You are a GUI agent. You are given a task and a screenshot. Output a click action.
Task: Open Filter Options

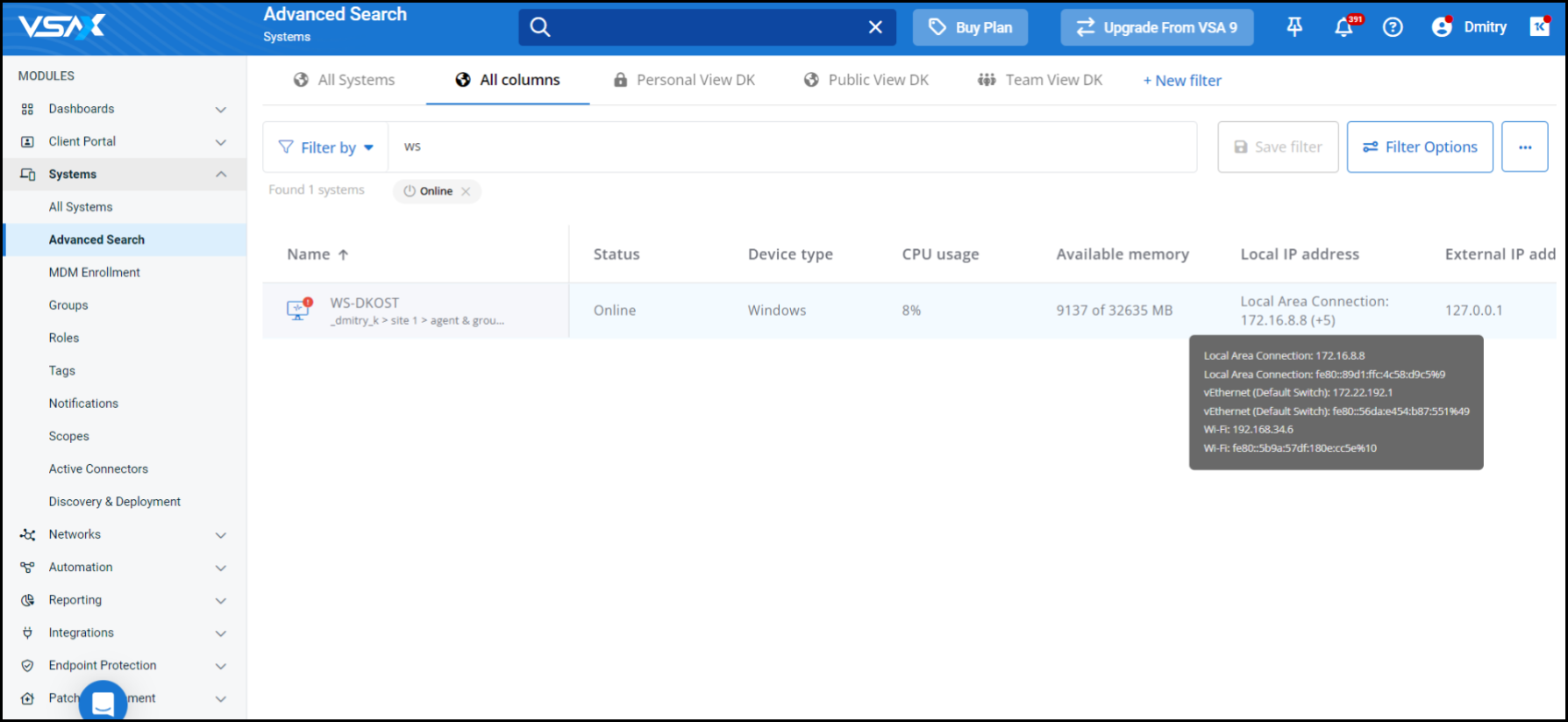point(1420,147)
